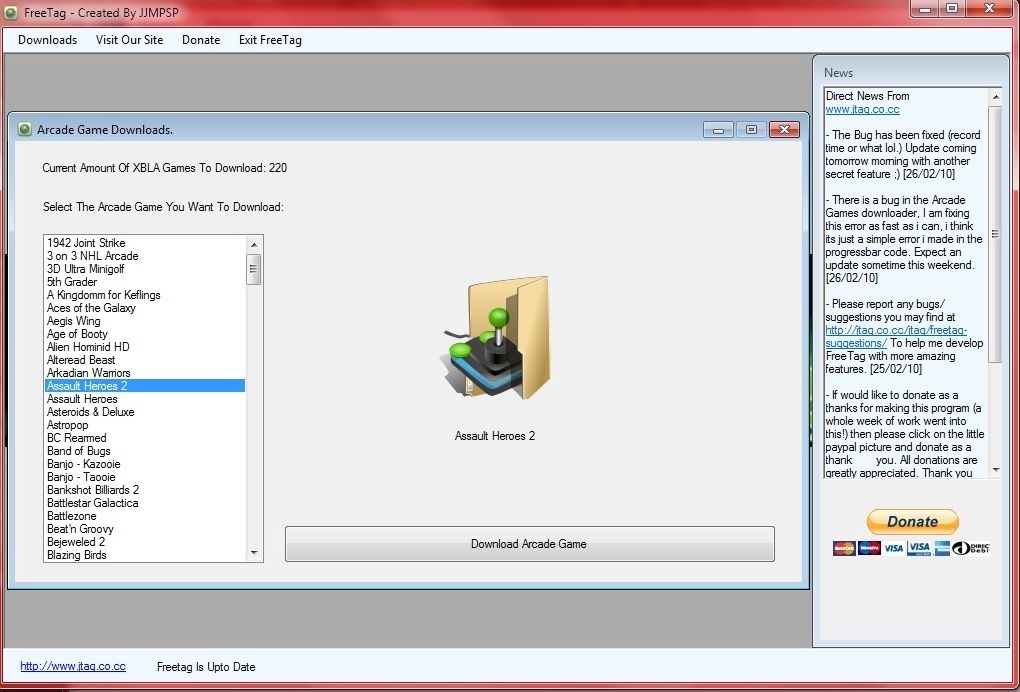The width and height of the screenshot is (1020, 692).
Task: Open www.jtag.co.cc link in News
Action: (862, 109)
